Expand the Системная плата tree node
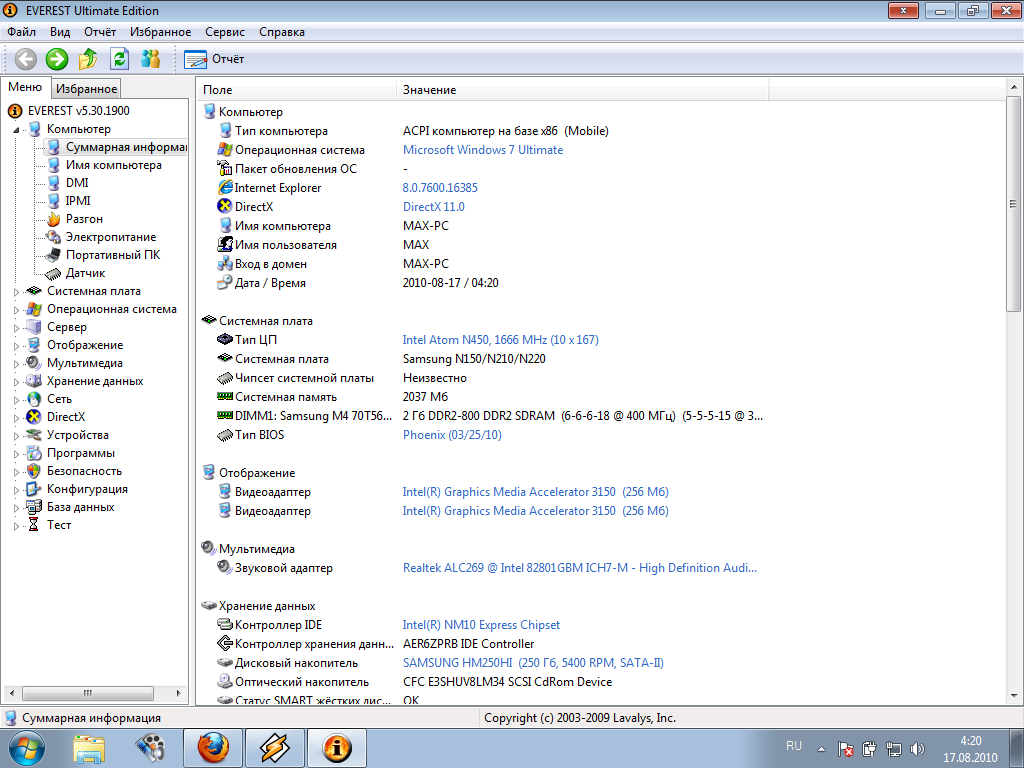The height and width of the screenshot is (768, 1024). 16,291
